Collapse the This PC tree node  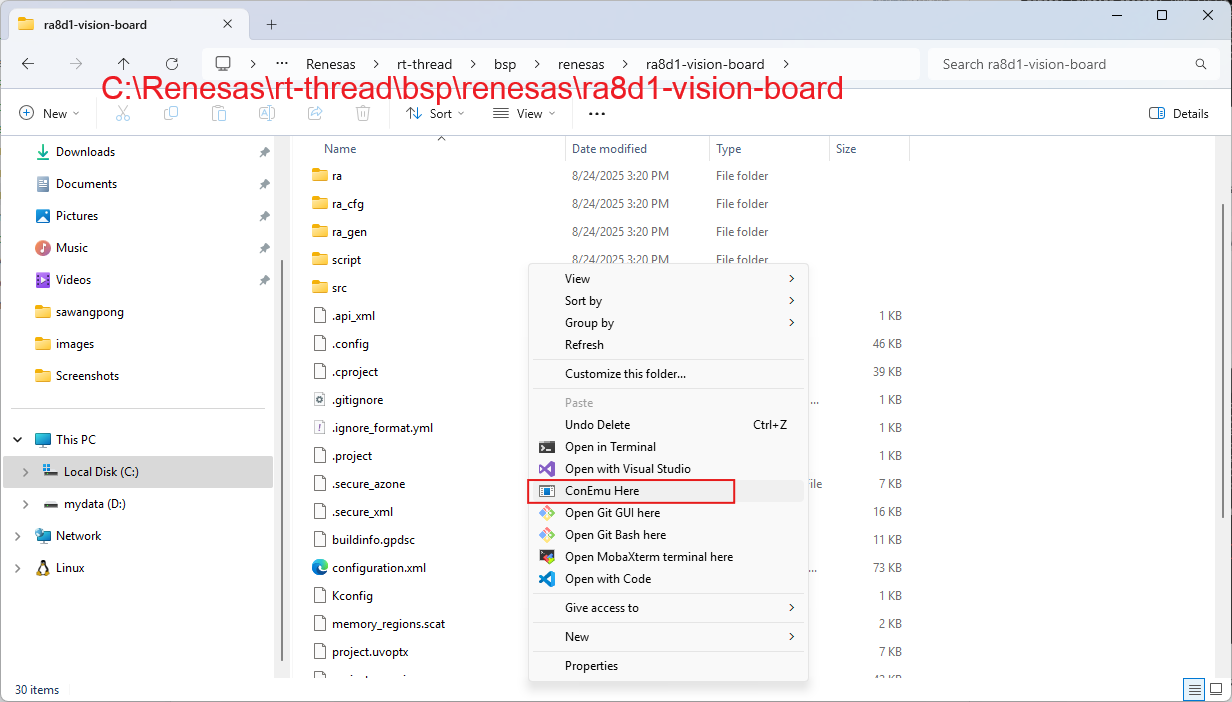point(18,440)
